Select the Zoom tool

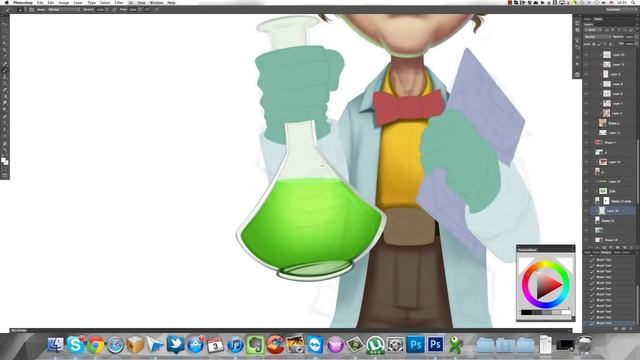tap(5, 150)
